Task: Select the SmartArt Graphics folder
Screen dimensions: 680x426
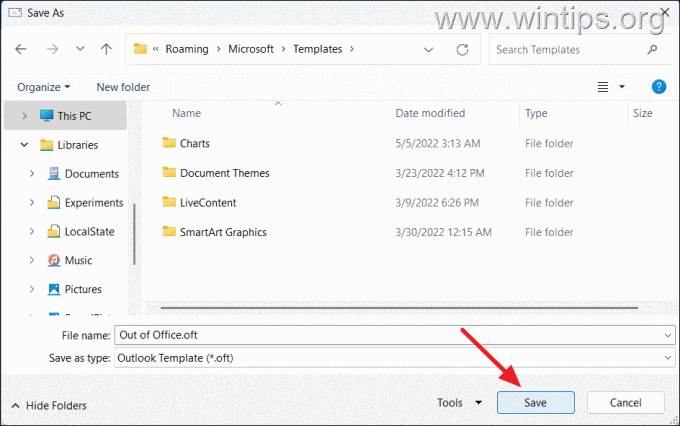Action: pos(223,232)
